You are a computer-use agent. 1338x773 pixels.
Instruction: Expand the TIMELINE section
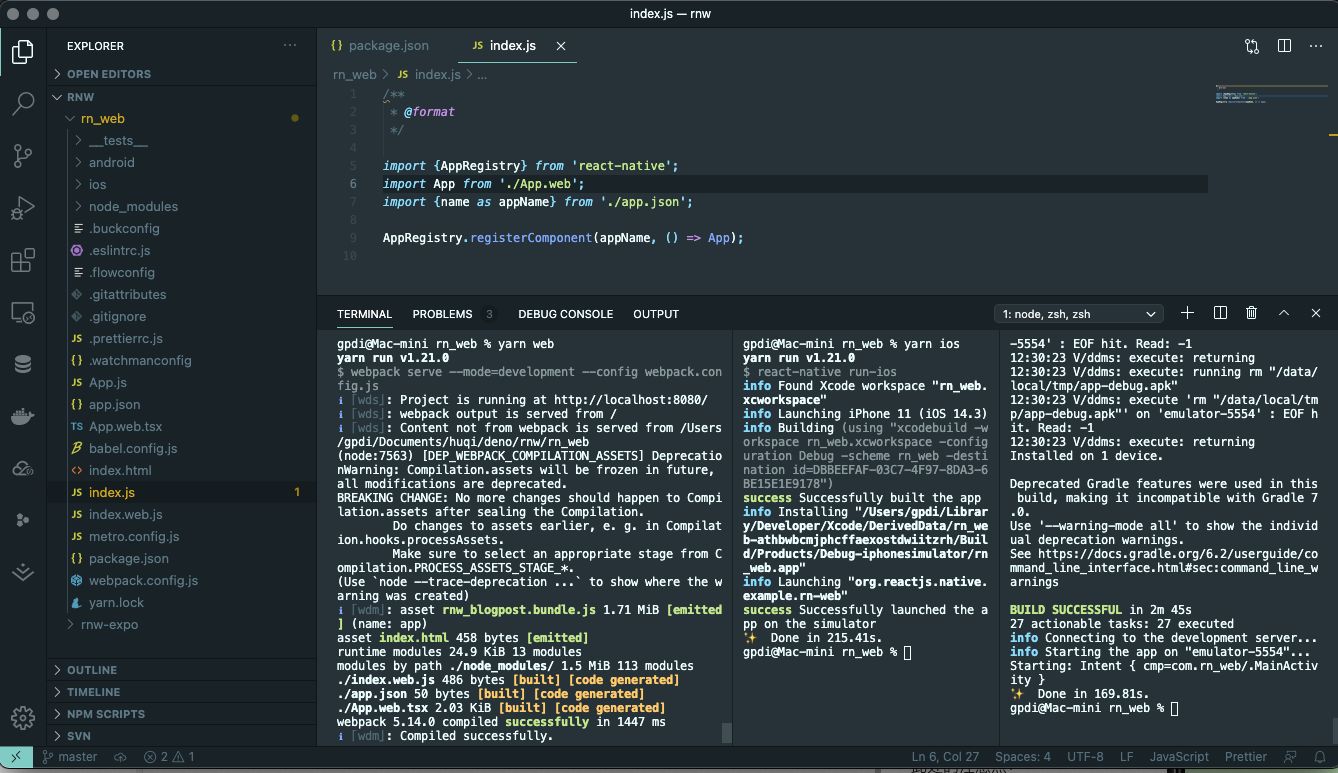(x=182, y=692)
